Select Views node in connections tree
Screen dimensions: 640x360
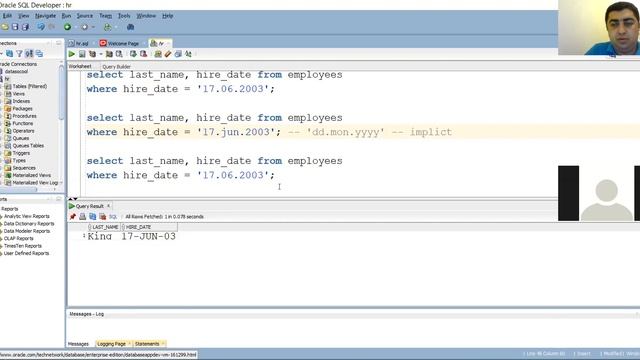(18, 94)
